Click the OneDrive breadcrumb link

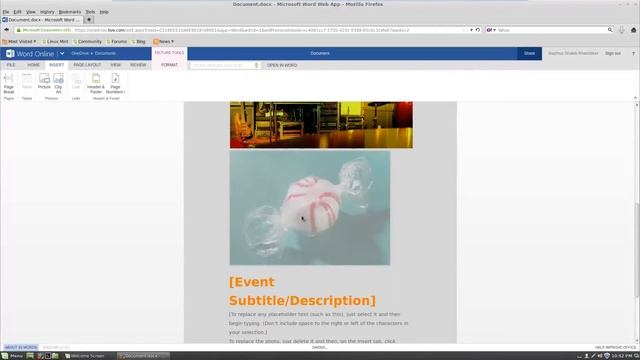(x=80, y=53)
